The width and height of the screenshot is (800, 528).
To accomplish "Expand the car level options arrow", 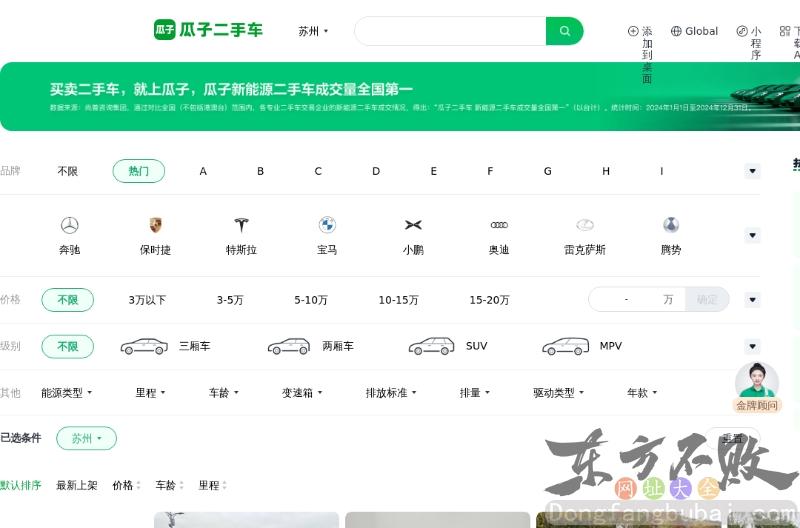I will (753, 346).
